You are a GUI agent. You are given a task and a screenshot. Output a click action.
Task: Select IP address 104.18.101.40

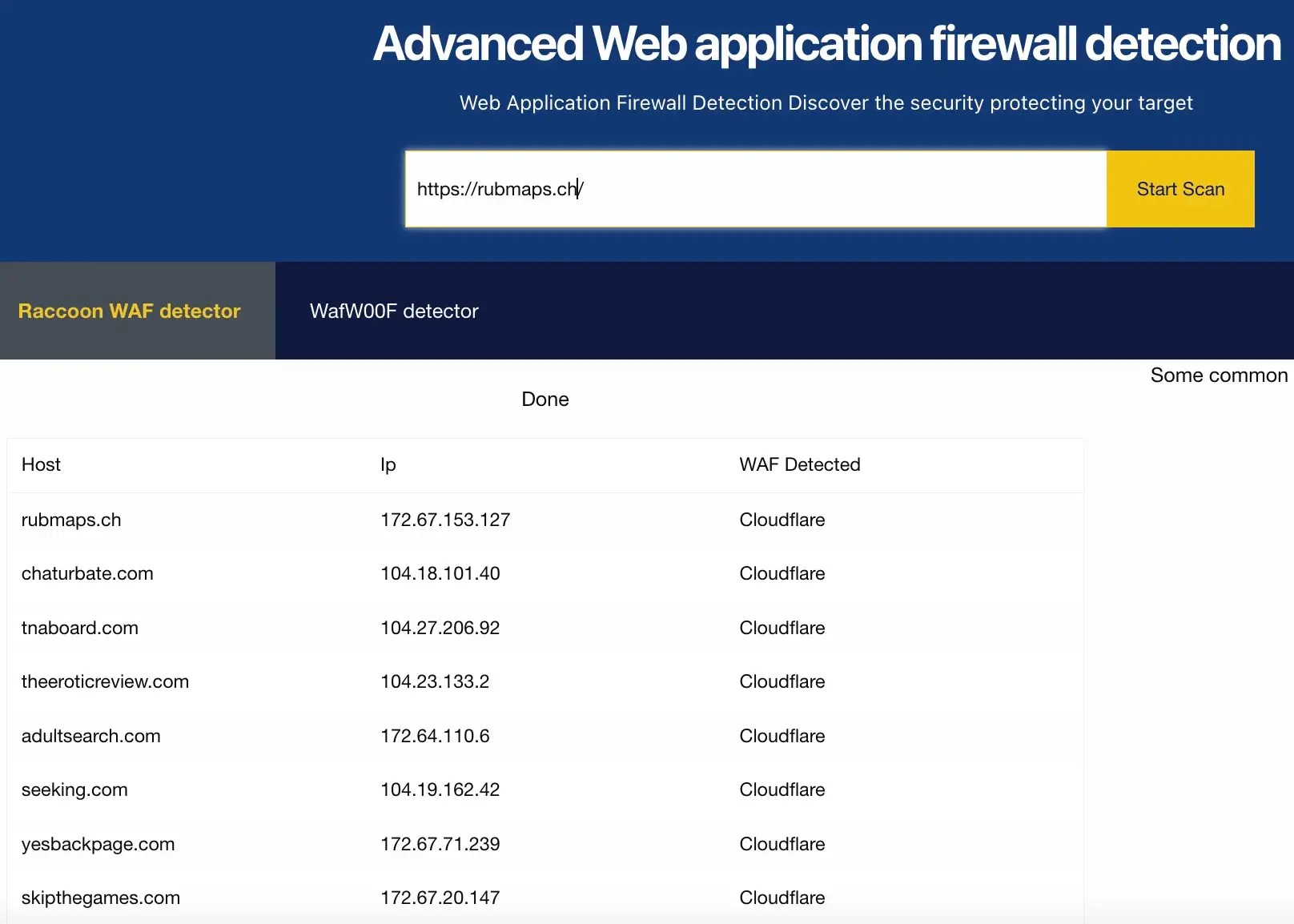[440, 573]
